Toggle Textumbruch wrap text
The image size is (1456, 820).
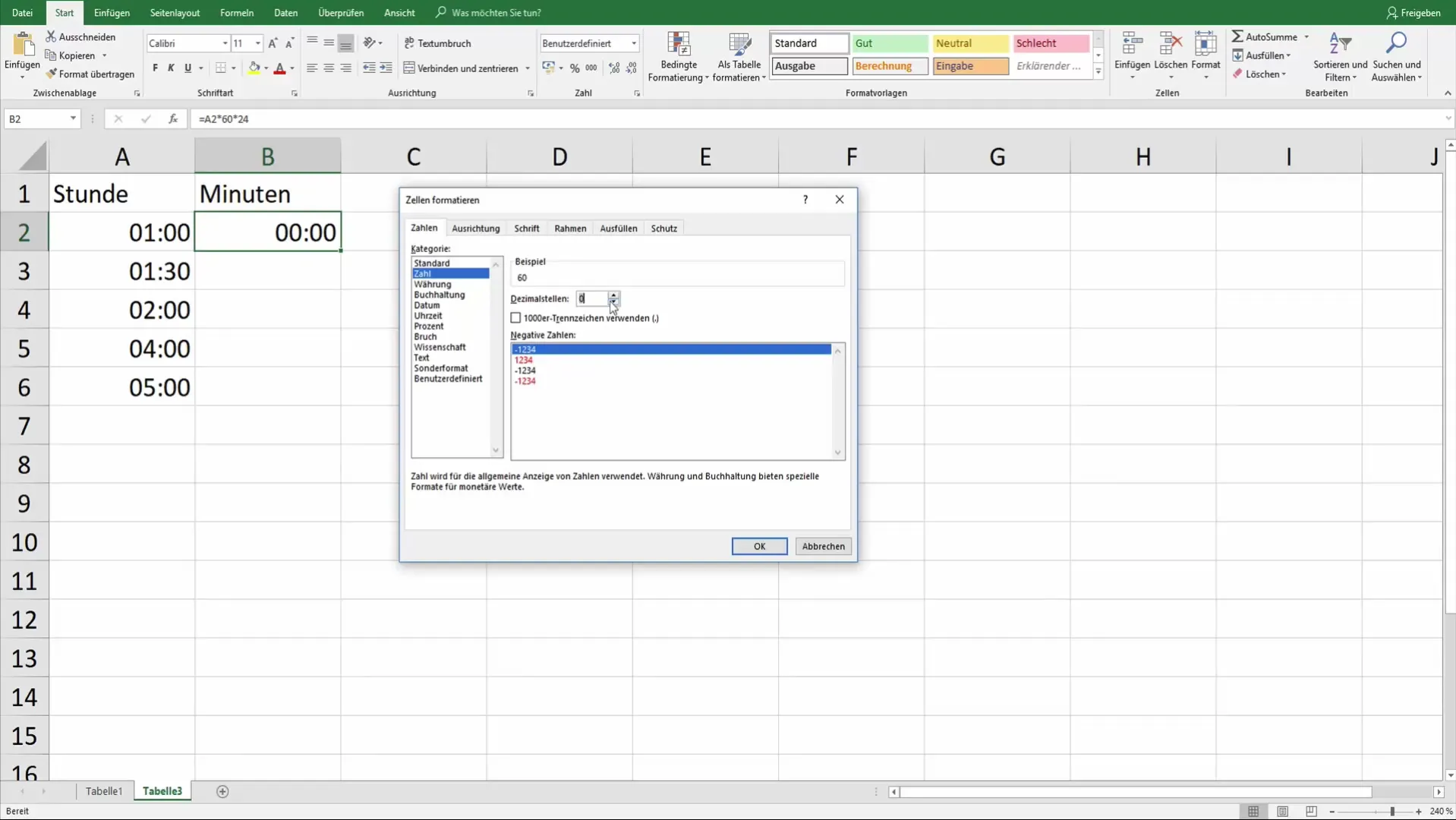(438, 43)
